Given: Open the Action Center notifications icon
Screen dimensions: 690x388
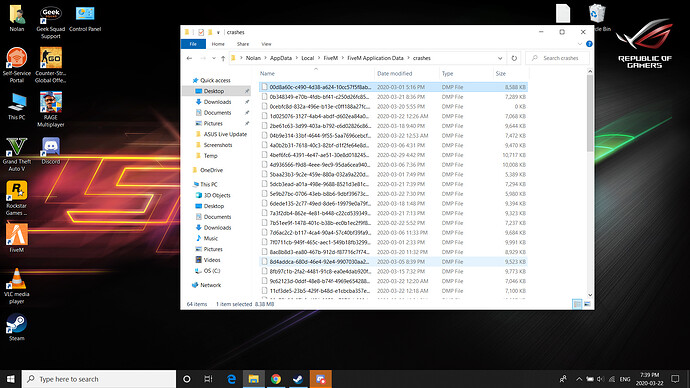Looking at the screenshot, I should pos(675,379).
